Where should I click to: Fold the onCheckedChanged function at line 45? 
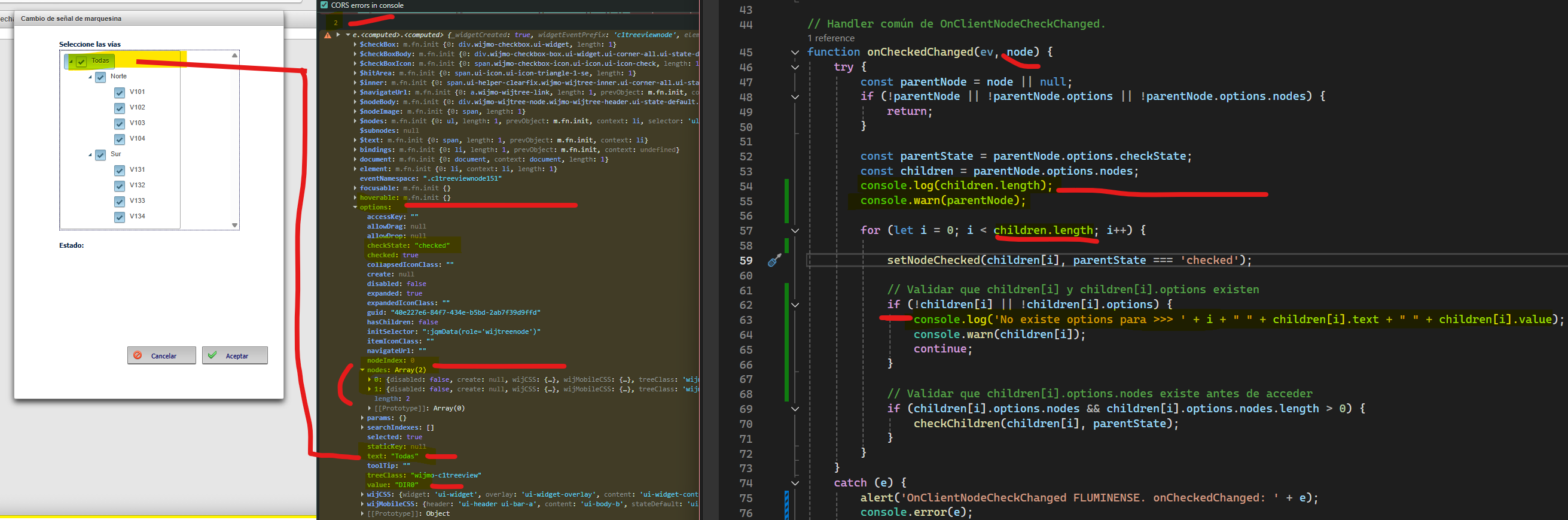(795, 53)
